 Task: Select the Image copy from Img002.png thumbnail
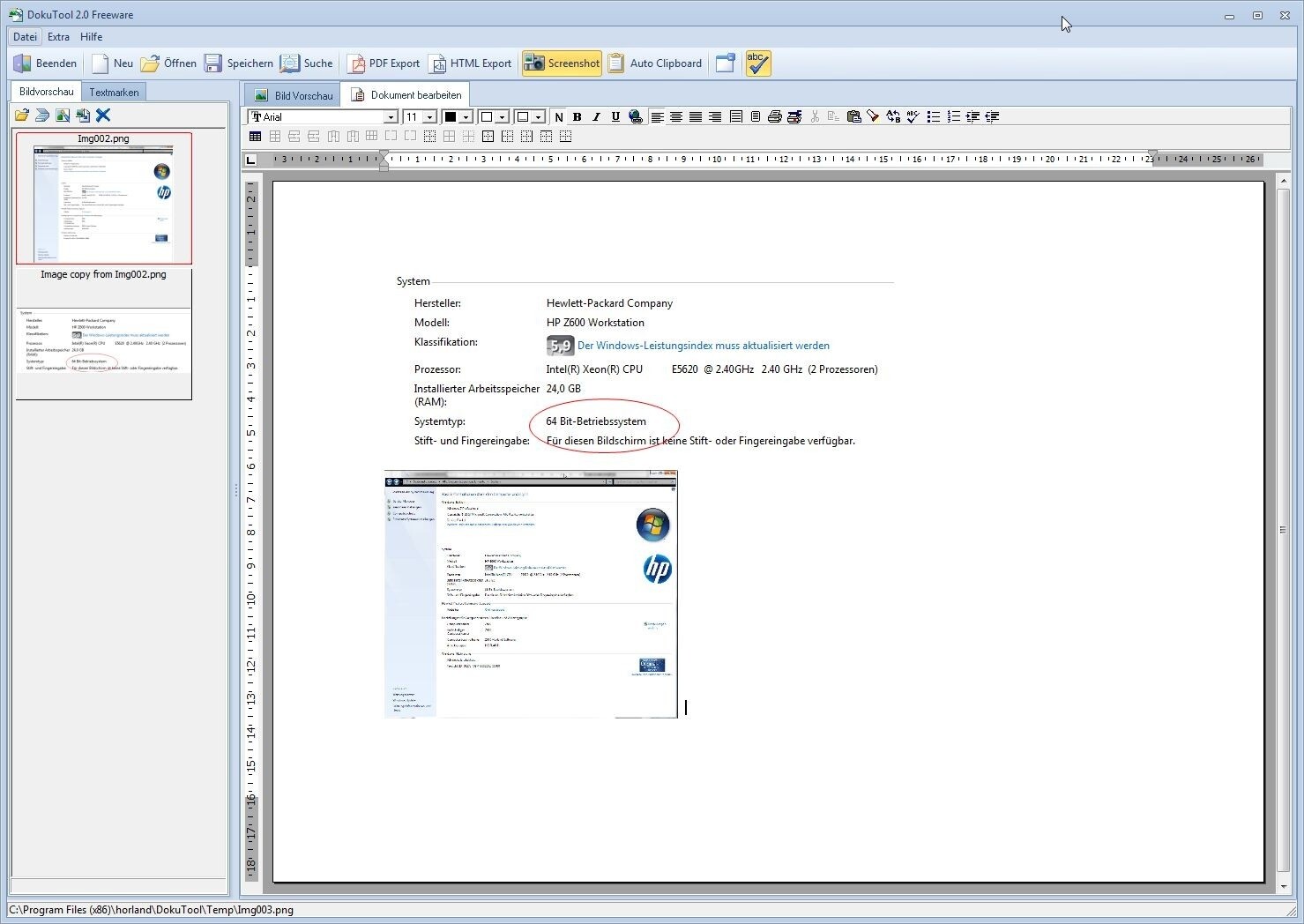tap(104, 333)
